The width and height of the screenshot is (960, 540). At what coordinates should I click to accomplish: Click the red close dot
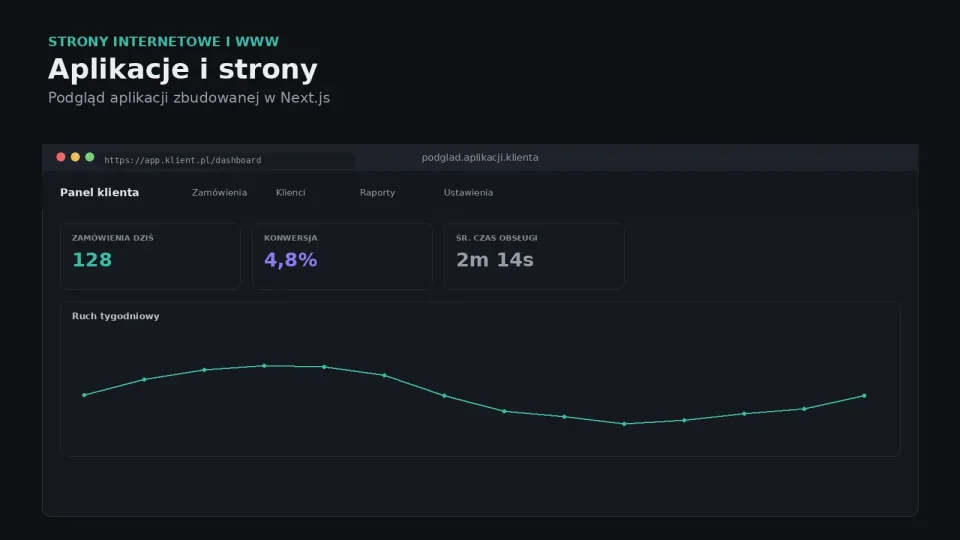coord(61,157)
